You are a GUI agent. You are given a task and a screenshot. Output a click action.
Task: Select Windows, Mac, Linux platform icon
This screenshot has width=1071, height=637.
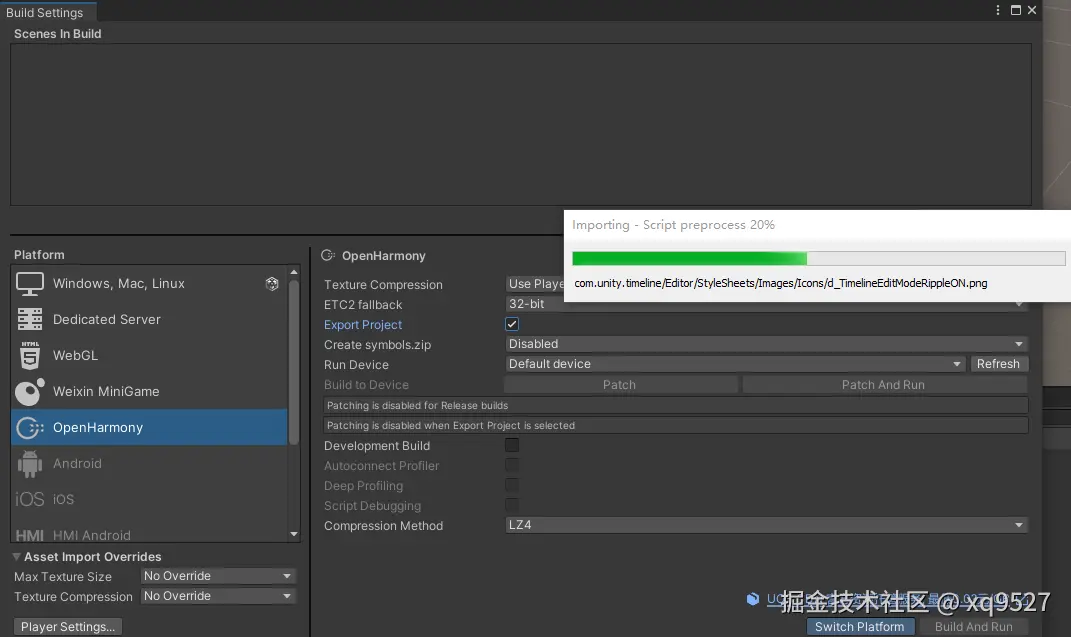[29, 283]
